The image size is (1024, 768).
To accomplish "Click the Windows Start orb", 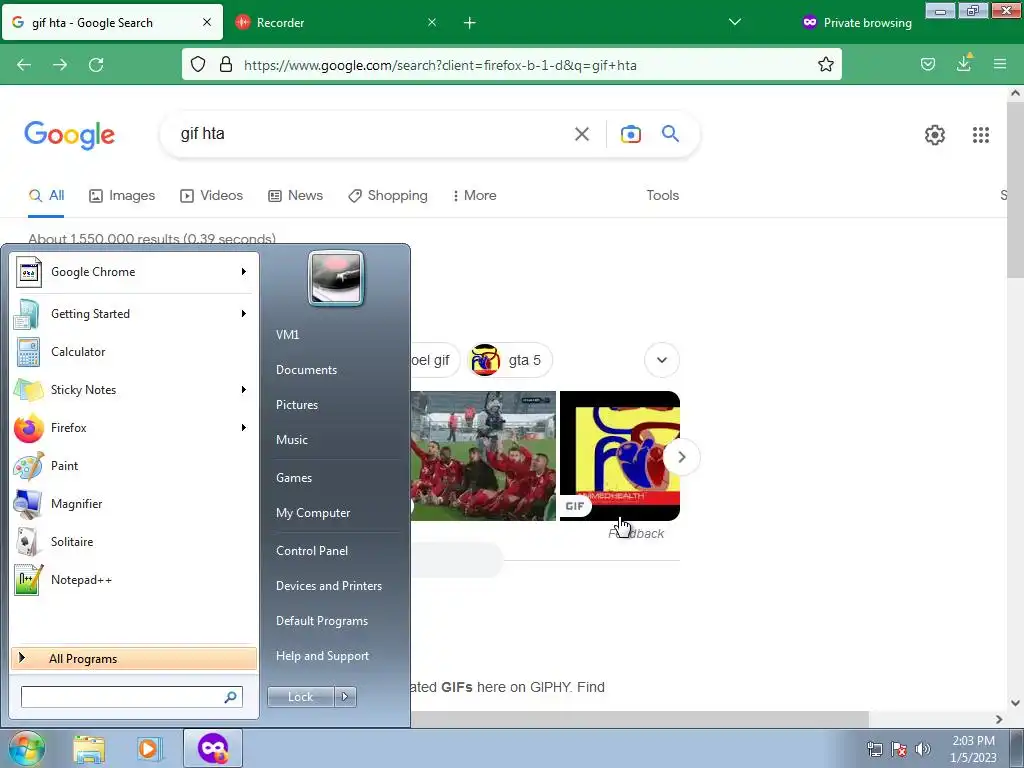I will click(x=27, y=748).
